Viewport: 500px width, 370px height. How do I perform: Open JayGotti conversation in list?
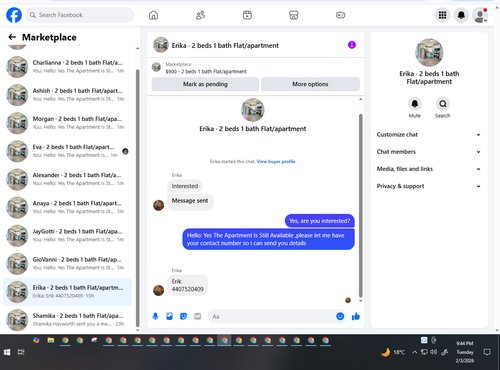click(x=67, y=235)
